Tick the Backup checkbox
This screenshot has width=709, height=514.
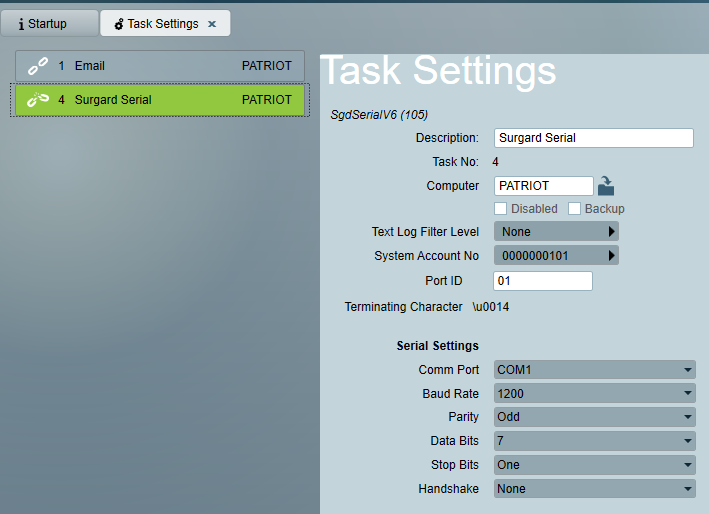(574, 208)
